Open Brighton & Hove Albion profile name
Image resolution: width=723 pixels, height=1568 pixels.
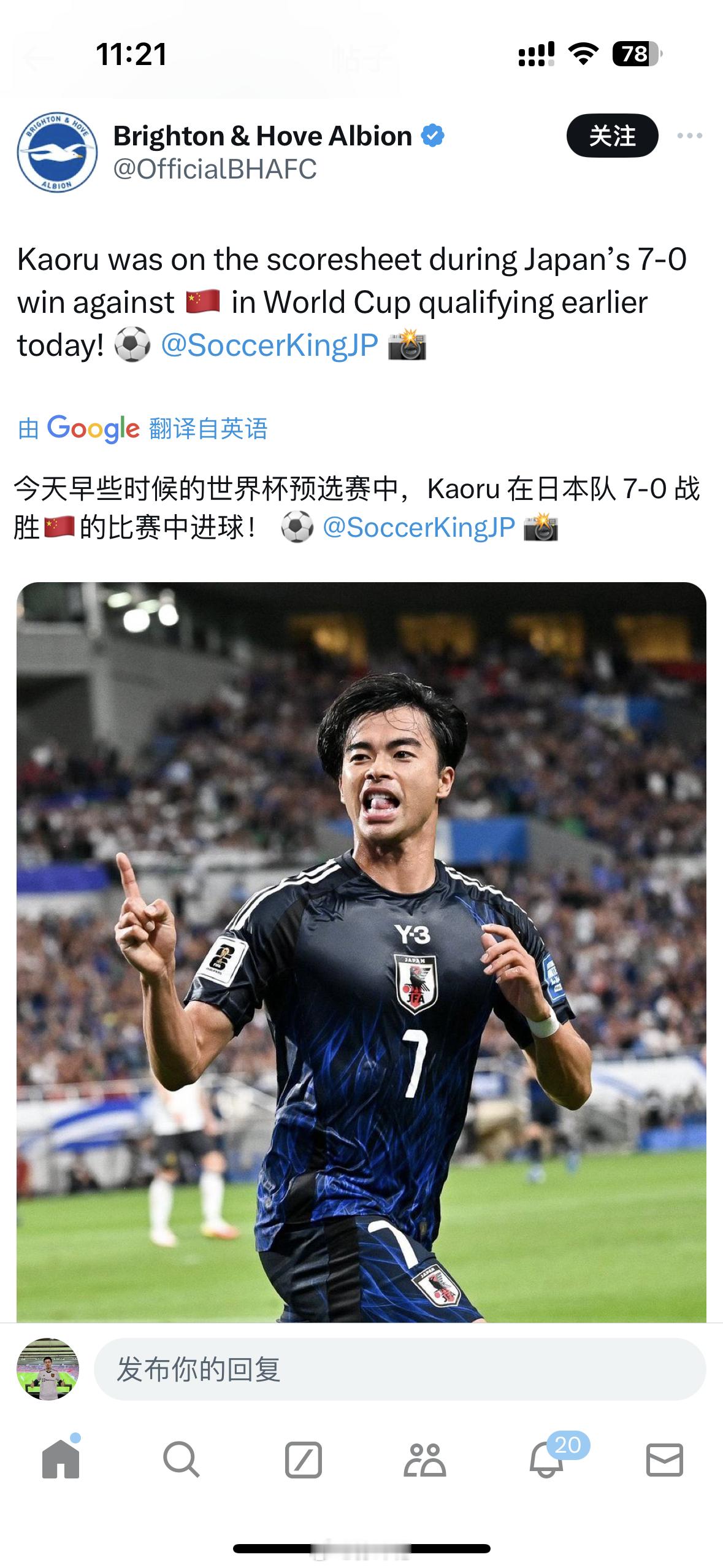coord(262,136)
